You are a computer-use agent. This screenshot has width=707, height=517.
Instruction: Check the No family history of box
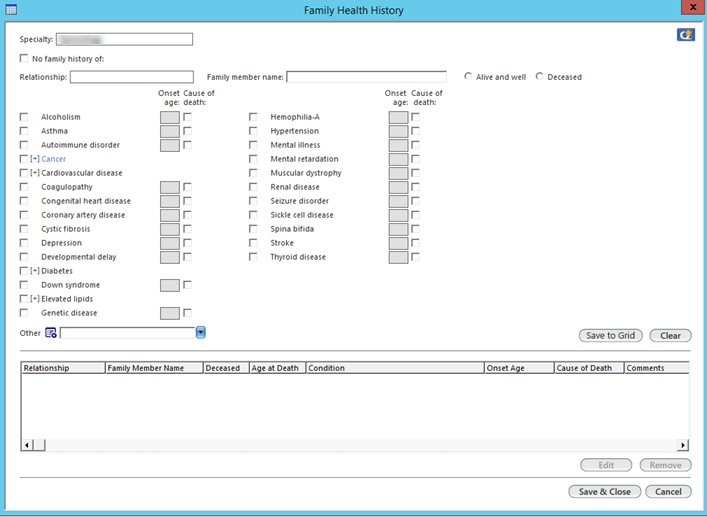[23, 58]
